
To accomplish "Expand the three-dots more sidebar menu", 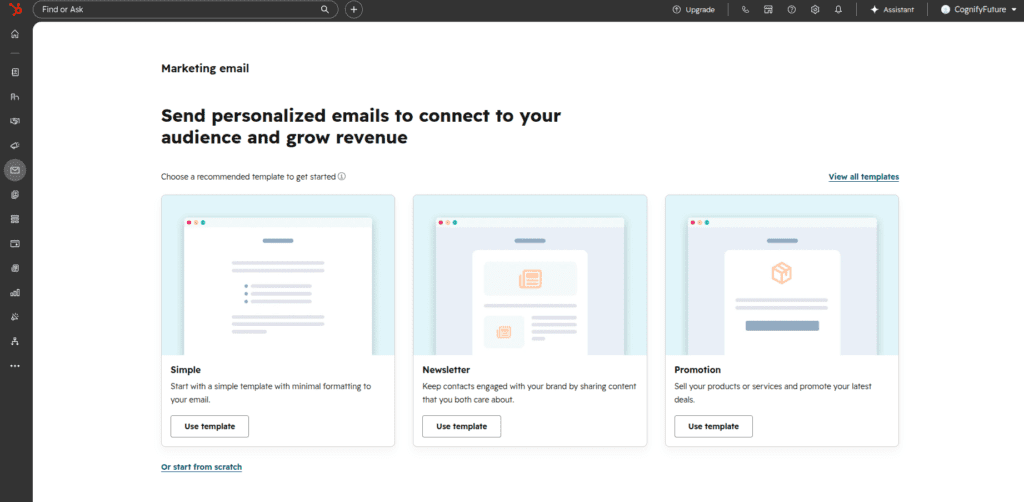I will [x=15, y=366].
